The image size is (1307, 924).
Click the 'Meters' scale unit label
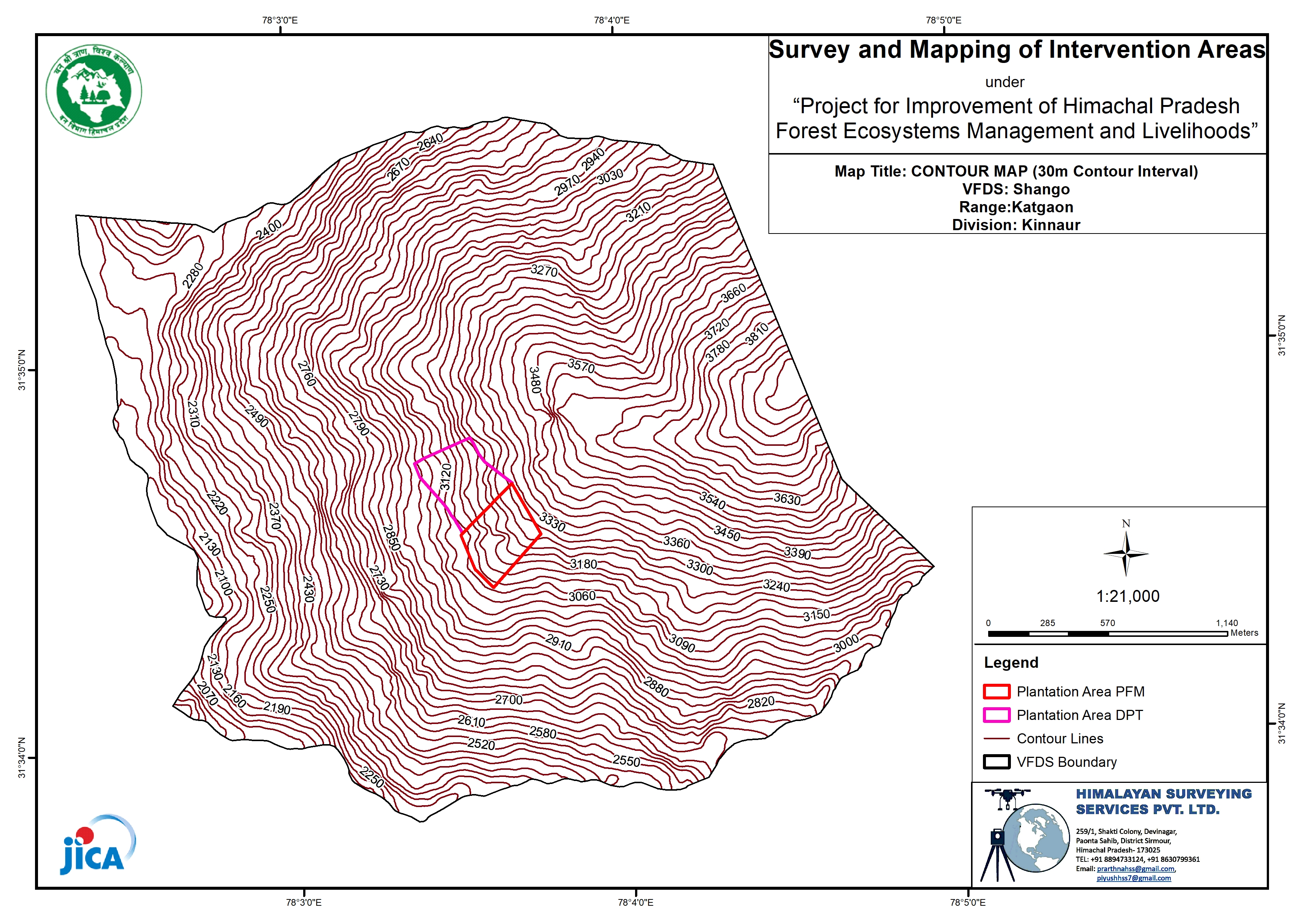tap(1244, 632)
